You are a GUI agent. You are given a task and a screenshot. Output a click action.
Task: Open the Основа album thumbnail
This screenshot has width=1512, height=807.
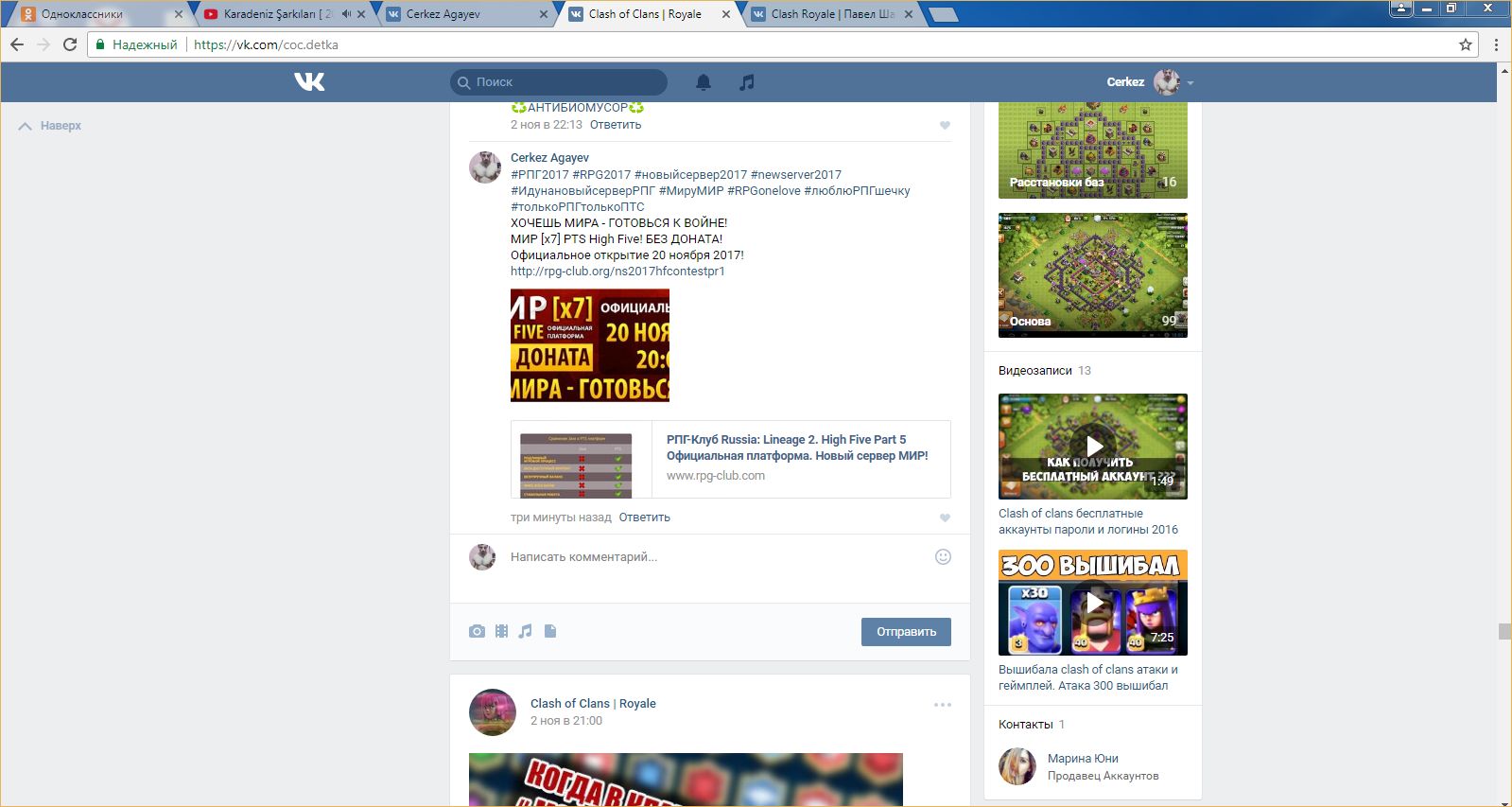1093,275
